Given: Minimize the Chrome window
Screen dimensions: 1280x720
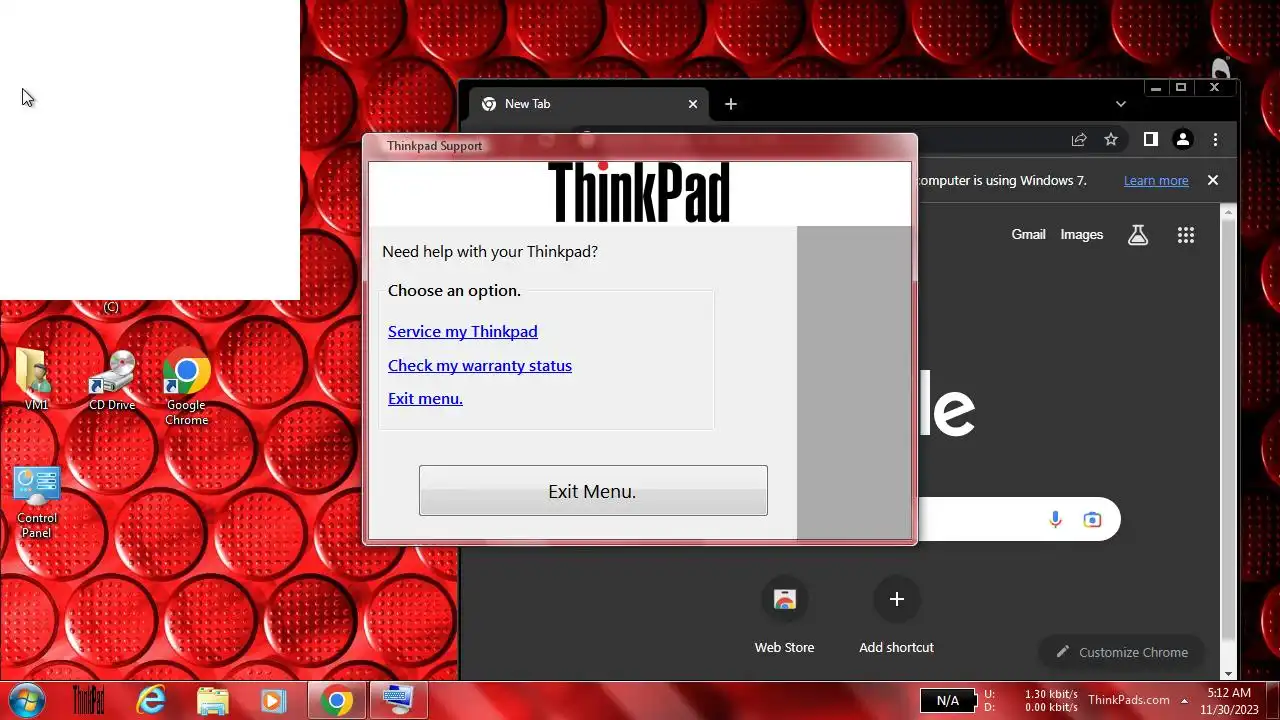Looking at the screenshot, I should pos(1156,88).
